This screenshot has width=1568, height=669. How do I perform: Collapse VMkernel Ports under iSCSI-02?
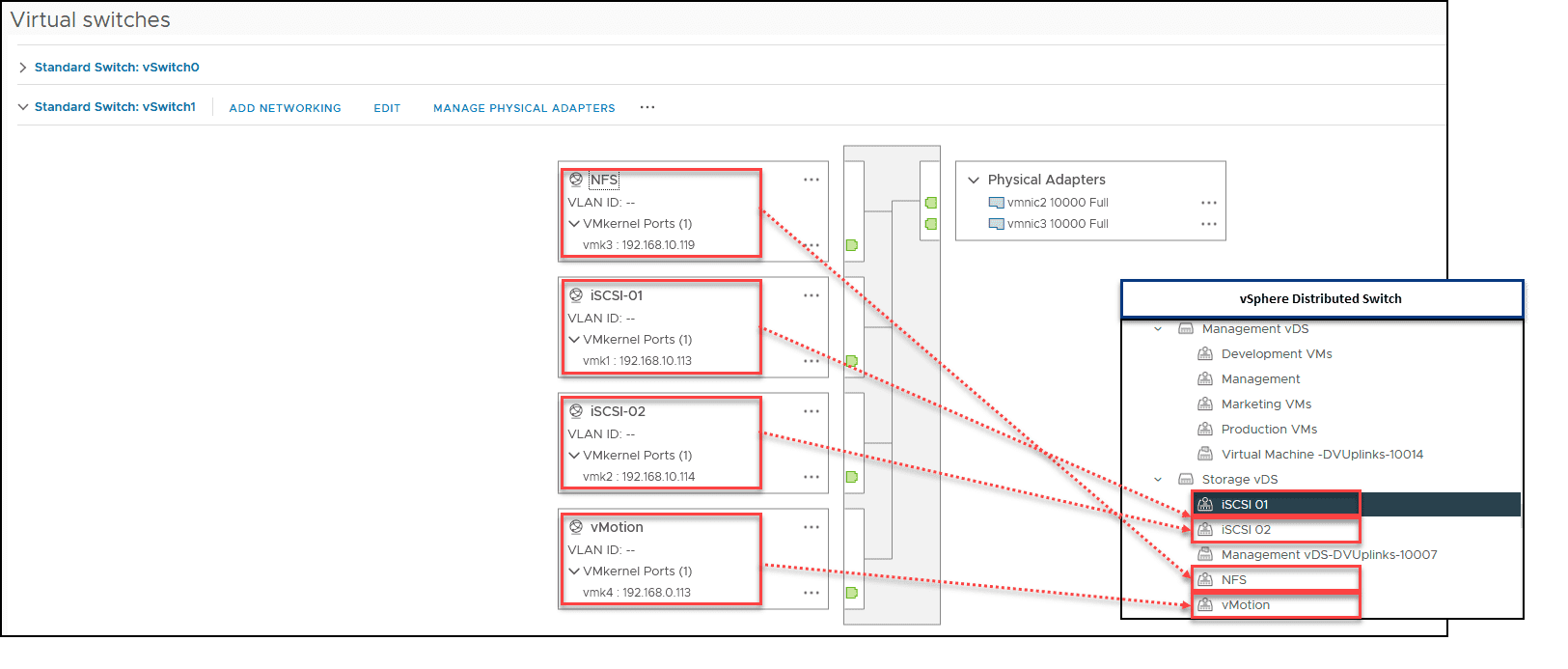(x=574, y=456)
